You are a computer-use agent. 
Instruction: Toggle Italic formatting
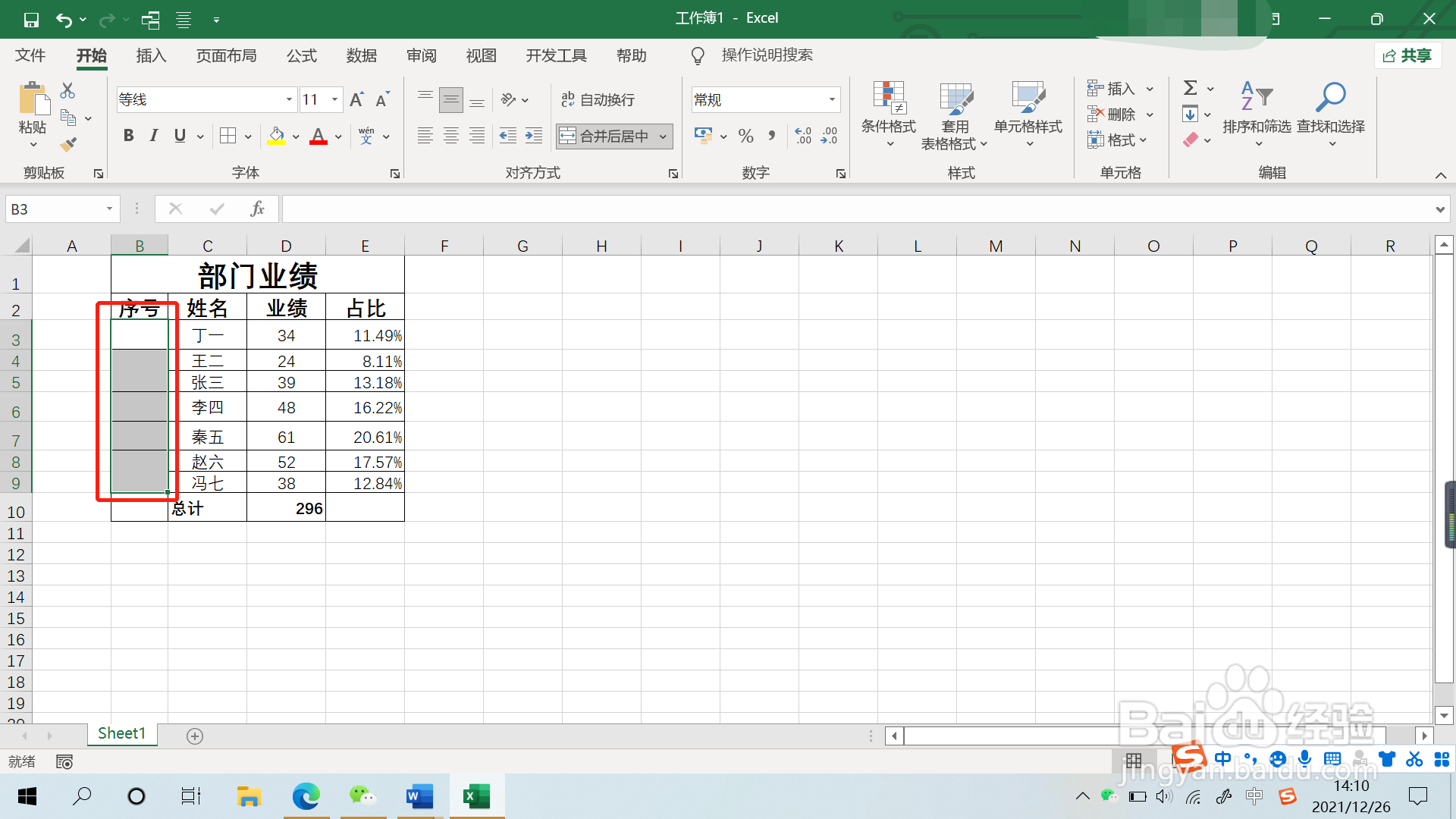point(154,136)
